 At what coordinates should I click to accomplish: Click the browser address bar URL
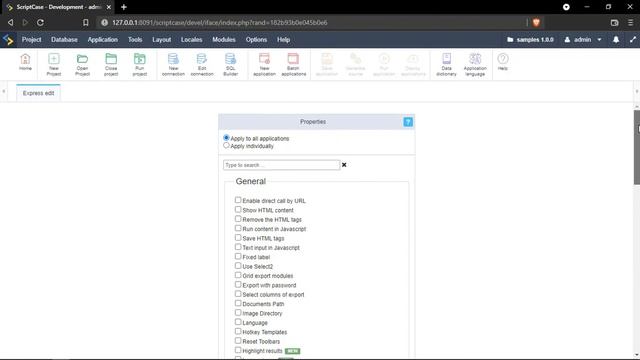pyautogui.click(x=220, y=22)
